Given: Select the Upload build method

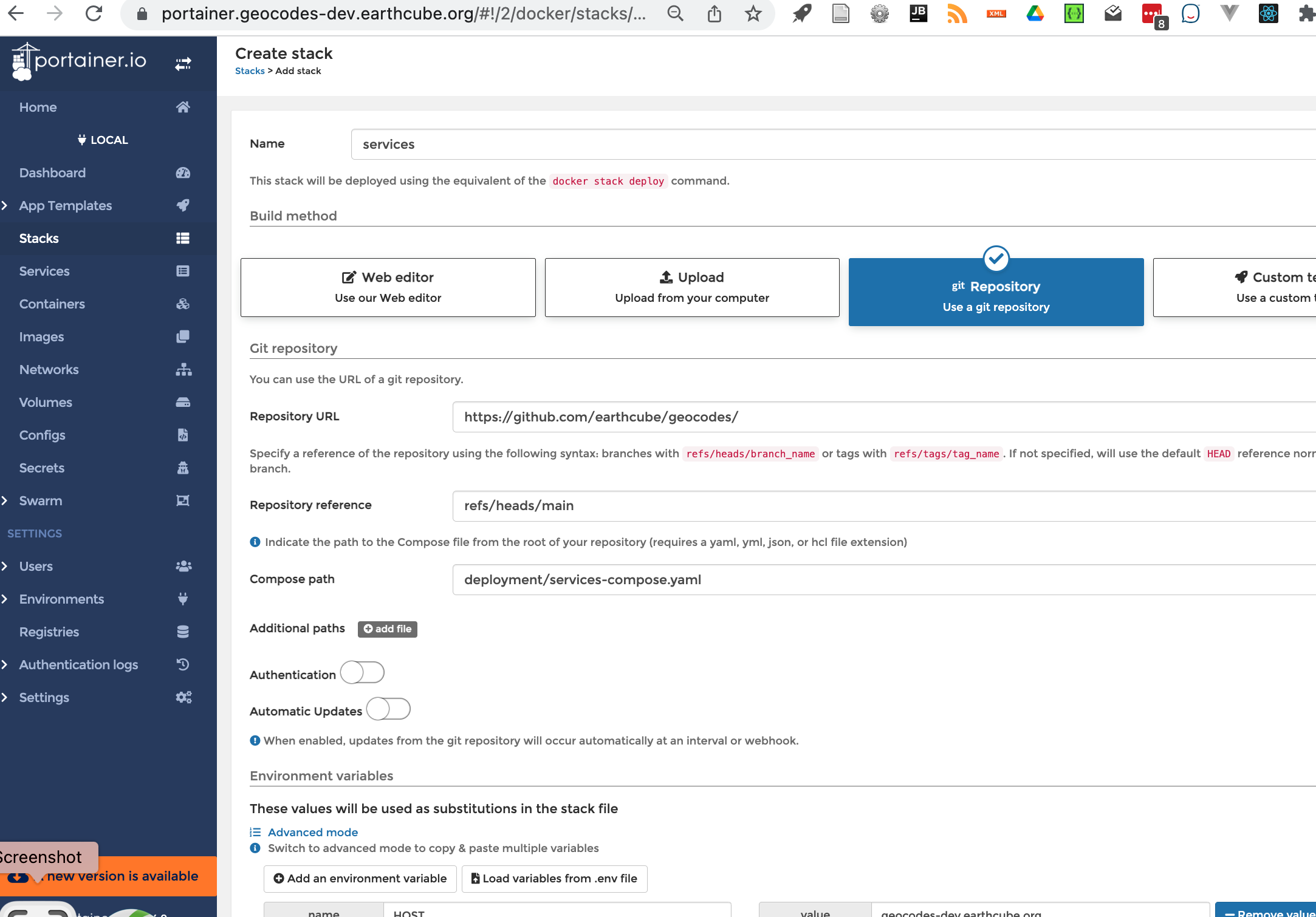Looking at the screenshot, I should (x=692, y=287).
